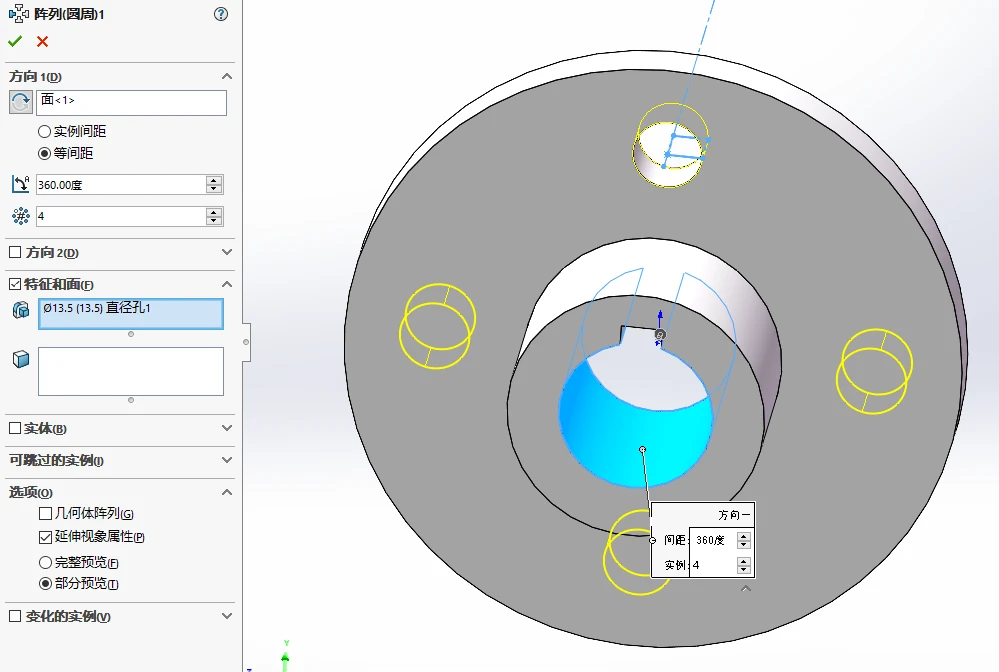This screenshot has width=999, height=672.
Task: Uncheck 延伸视象属性 option
Action: point(45,537)
